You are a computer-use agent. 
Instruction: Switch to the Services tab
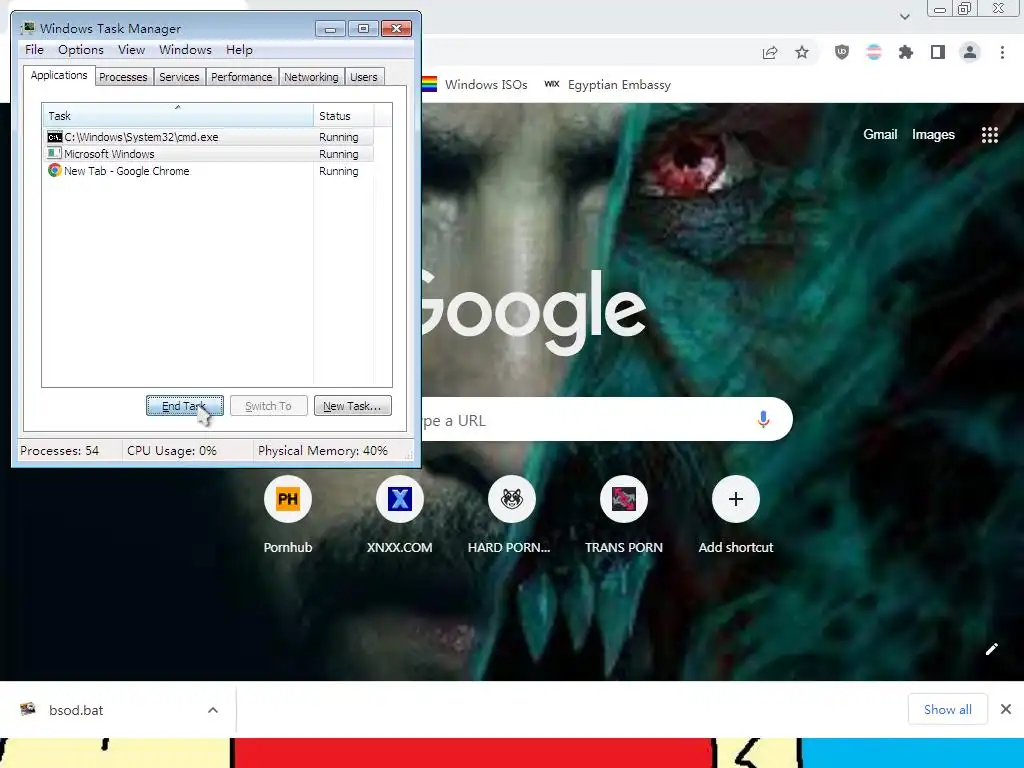[179, 77]
